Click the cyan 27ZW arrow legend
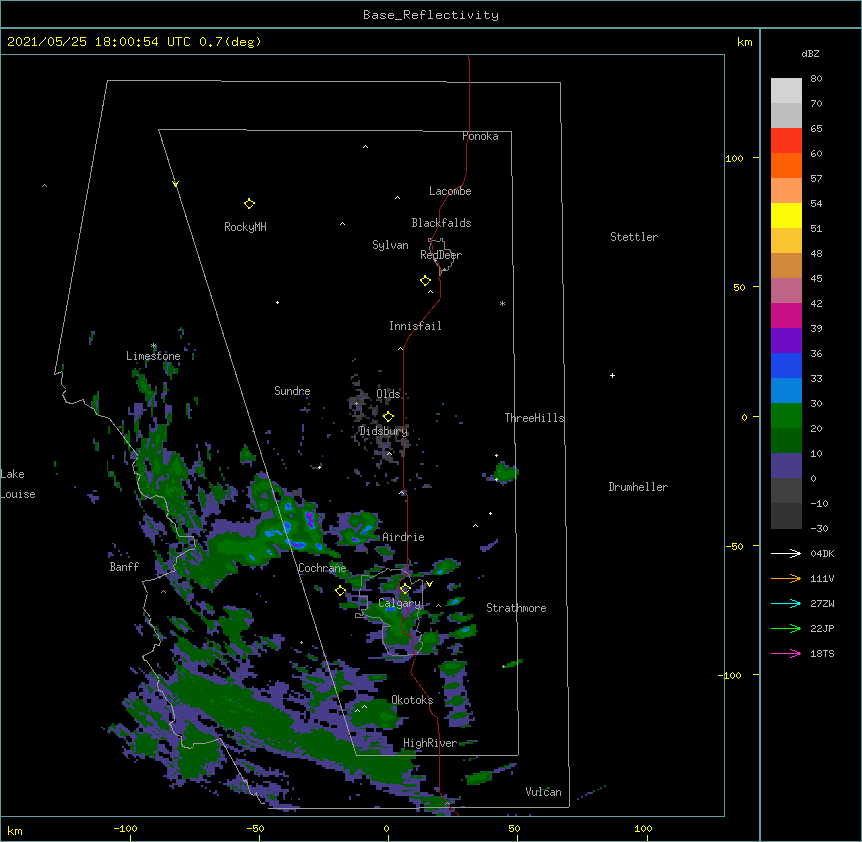 coord(786,603)
